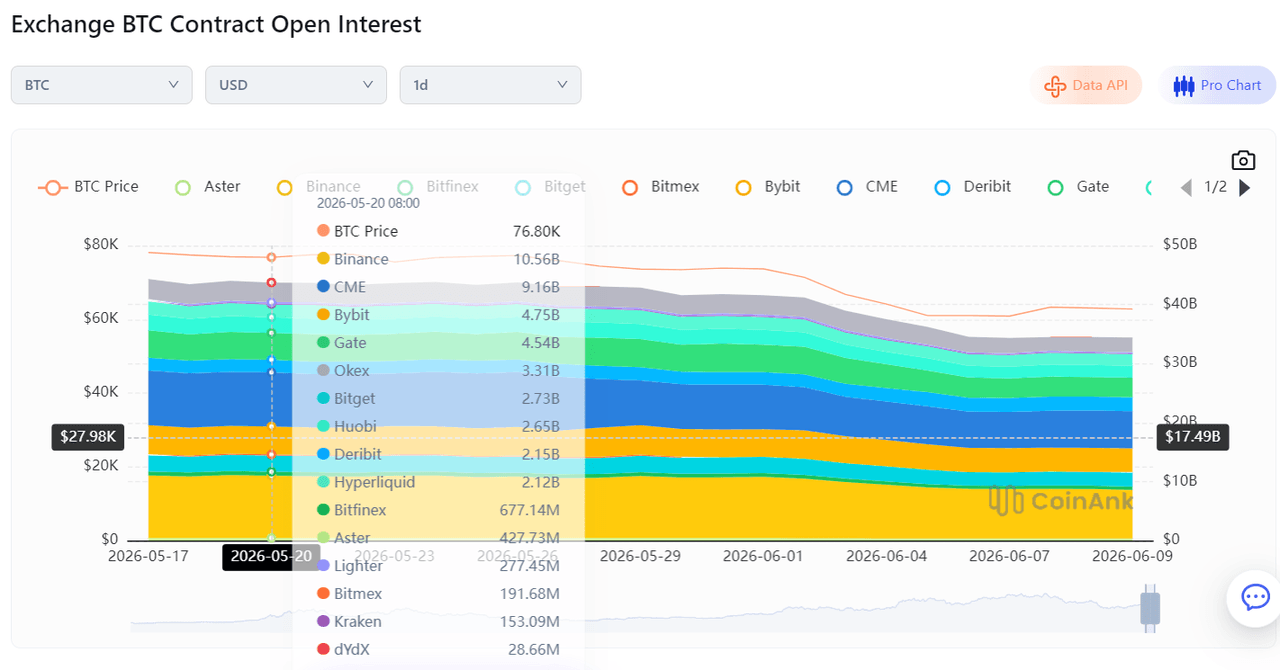Click the Data API button

point(1086,85)
